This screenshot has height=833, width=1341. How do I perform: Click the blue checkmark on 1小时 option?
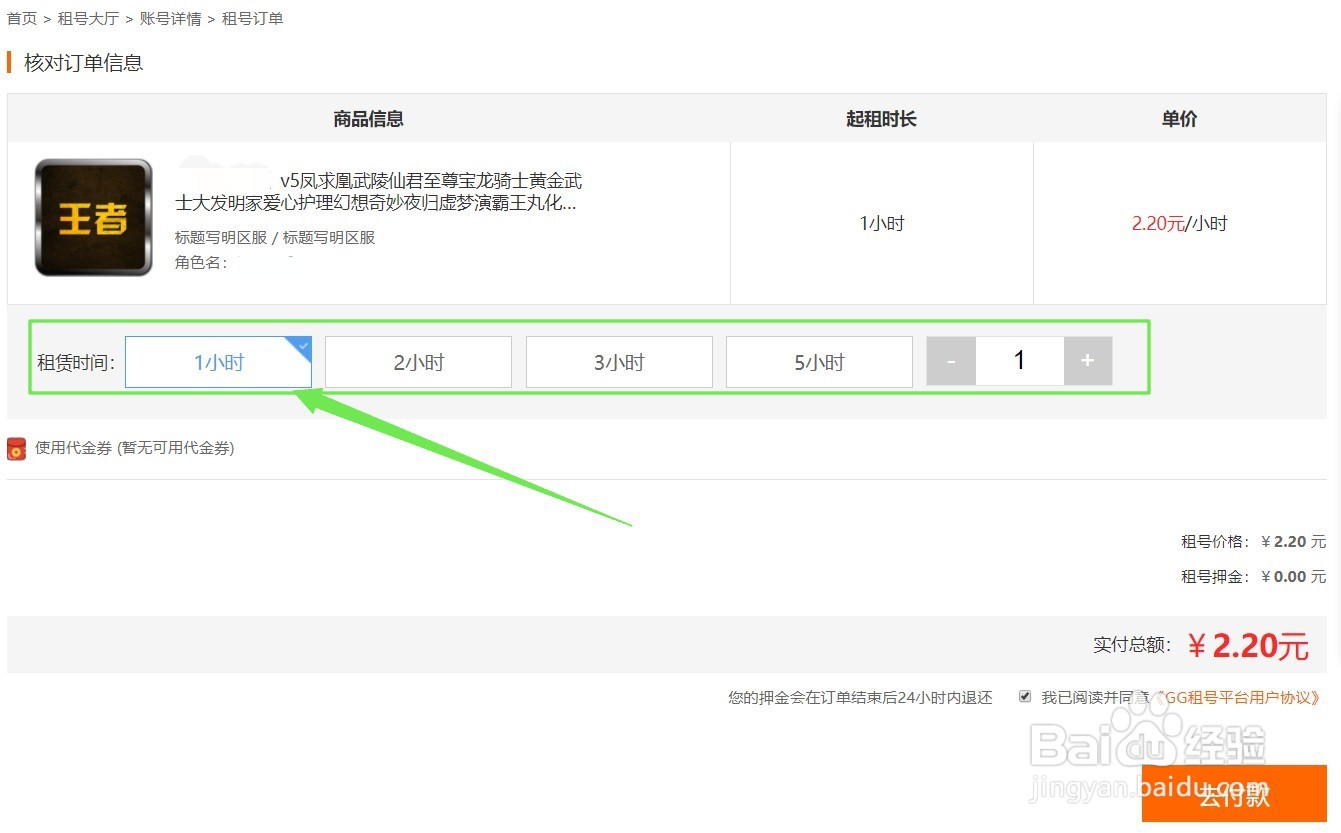[x=303, y=344]
